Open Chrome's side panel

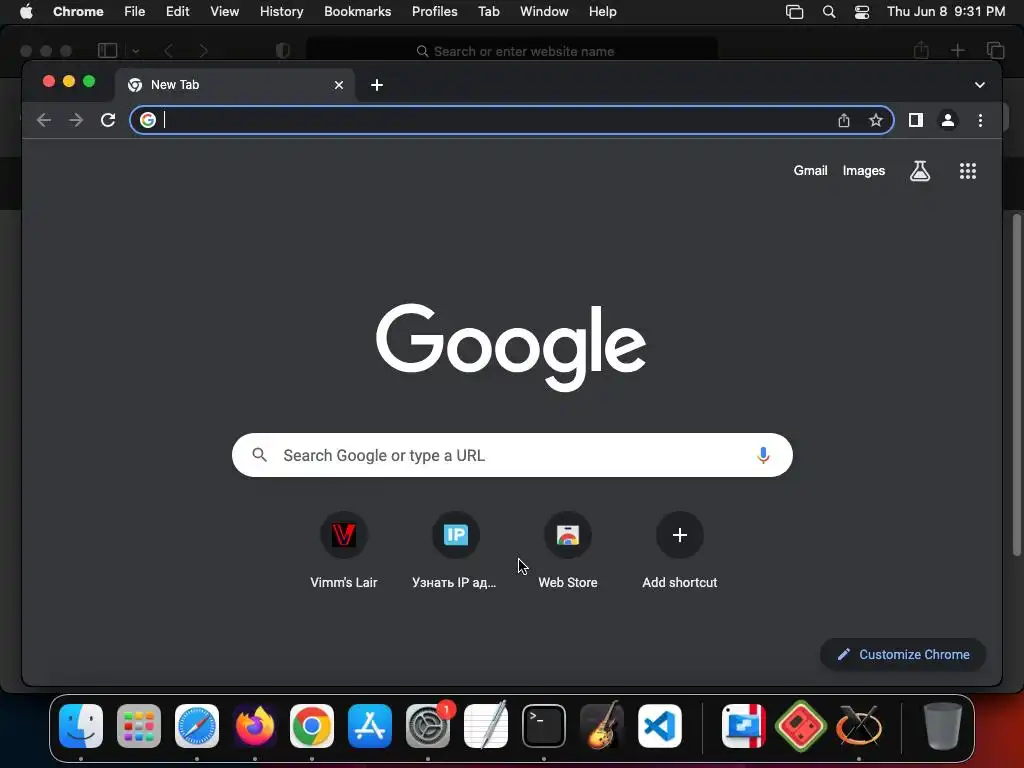tap(916, 120)
